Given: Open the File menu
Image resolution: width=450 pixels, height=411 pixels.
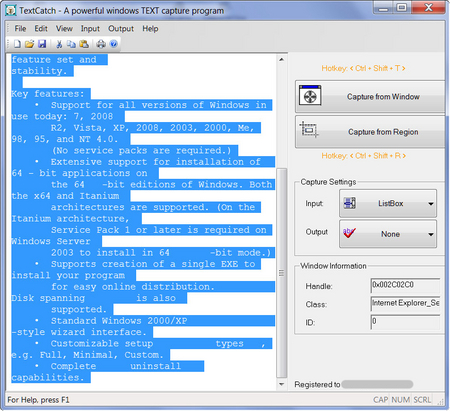Looking at the screenshot, I should coord(20,29).
